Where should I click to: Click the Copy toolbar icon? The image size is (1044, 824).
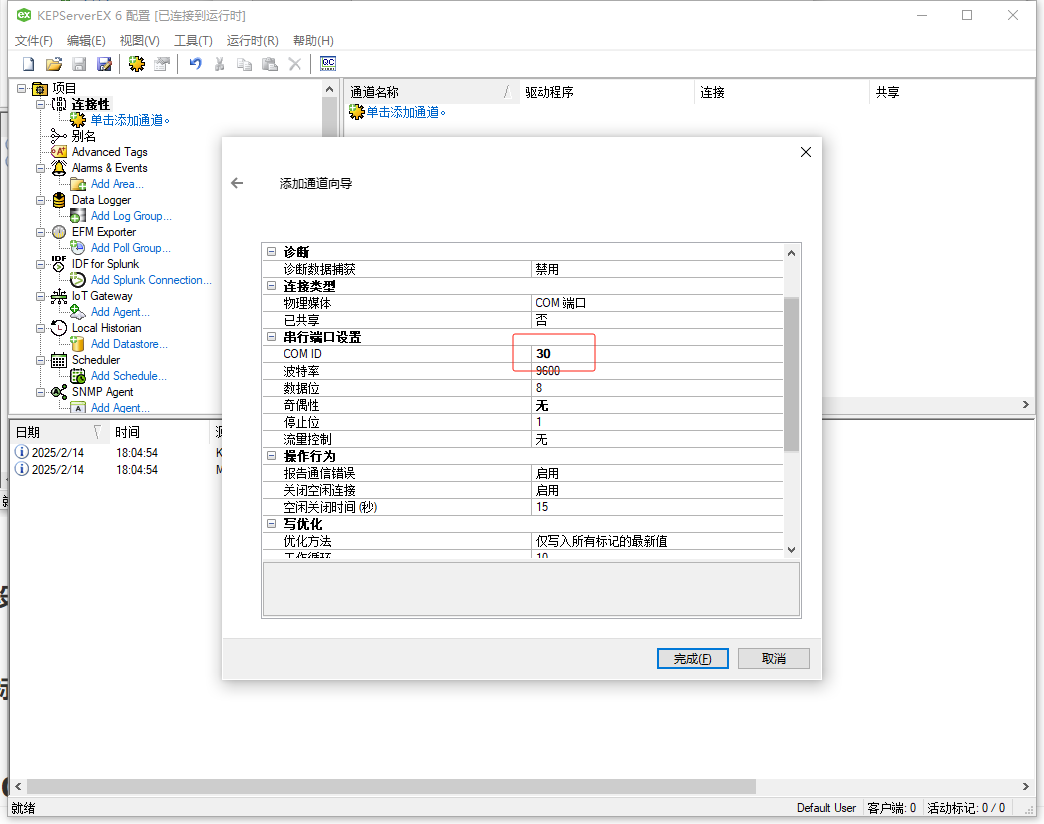244,64
